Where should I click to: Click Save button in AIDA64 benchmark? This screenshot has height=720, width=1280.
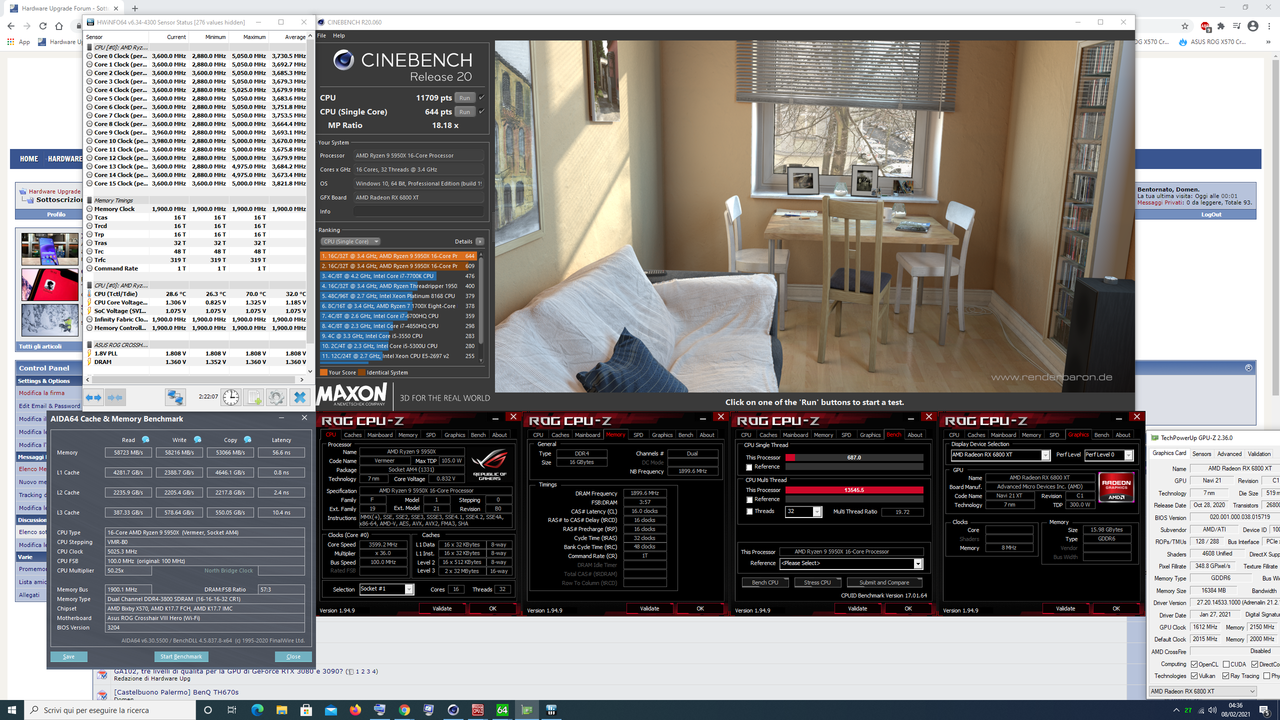69,656
